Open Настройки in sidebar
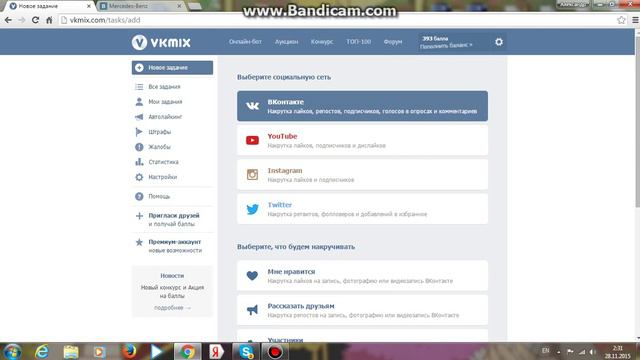640x360 pixels. point(163,177)
